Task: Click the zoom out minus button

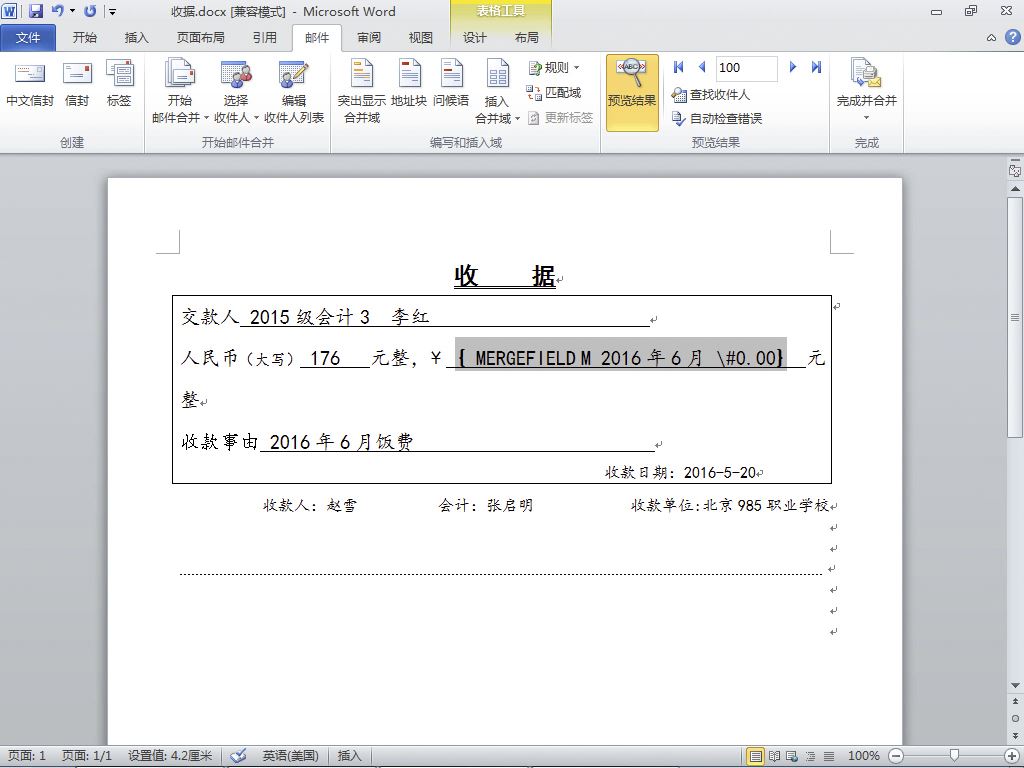Action: [896, 756]
